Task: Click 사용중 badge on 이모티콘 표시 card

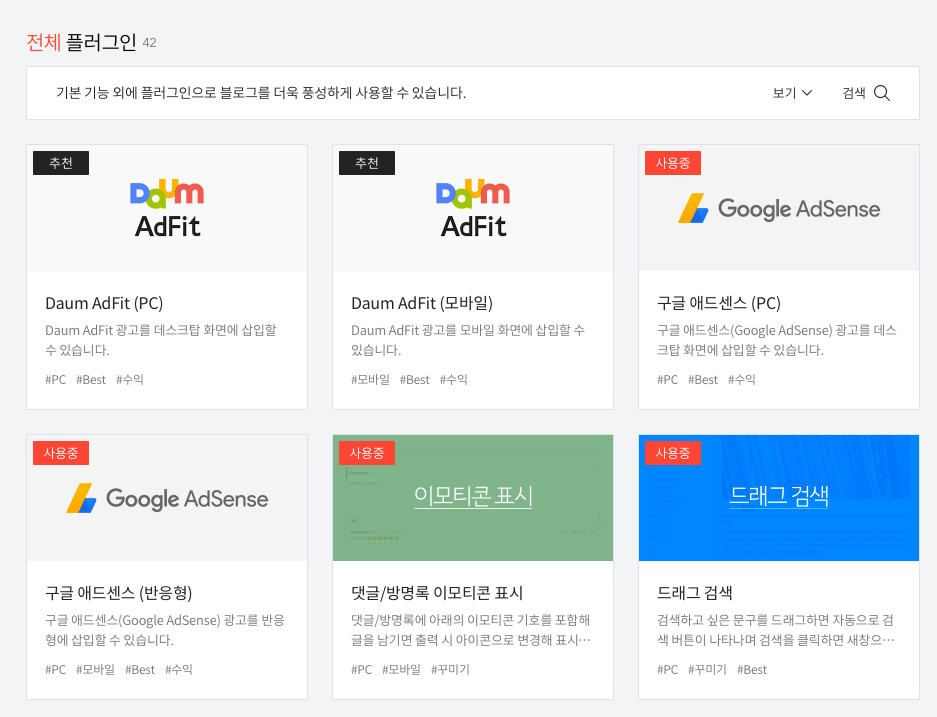Action: [367, 453]
